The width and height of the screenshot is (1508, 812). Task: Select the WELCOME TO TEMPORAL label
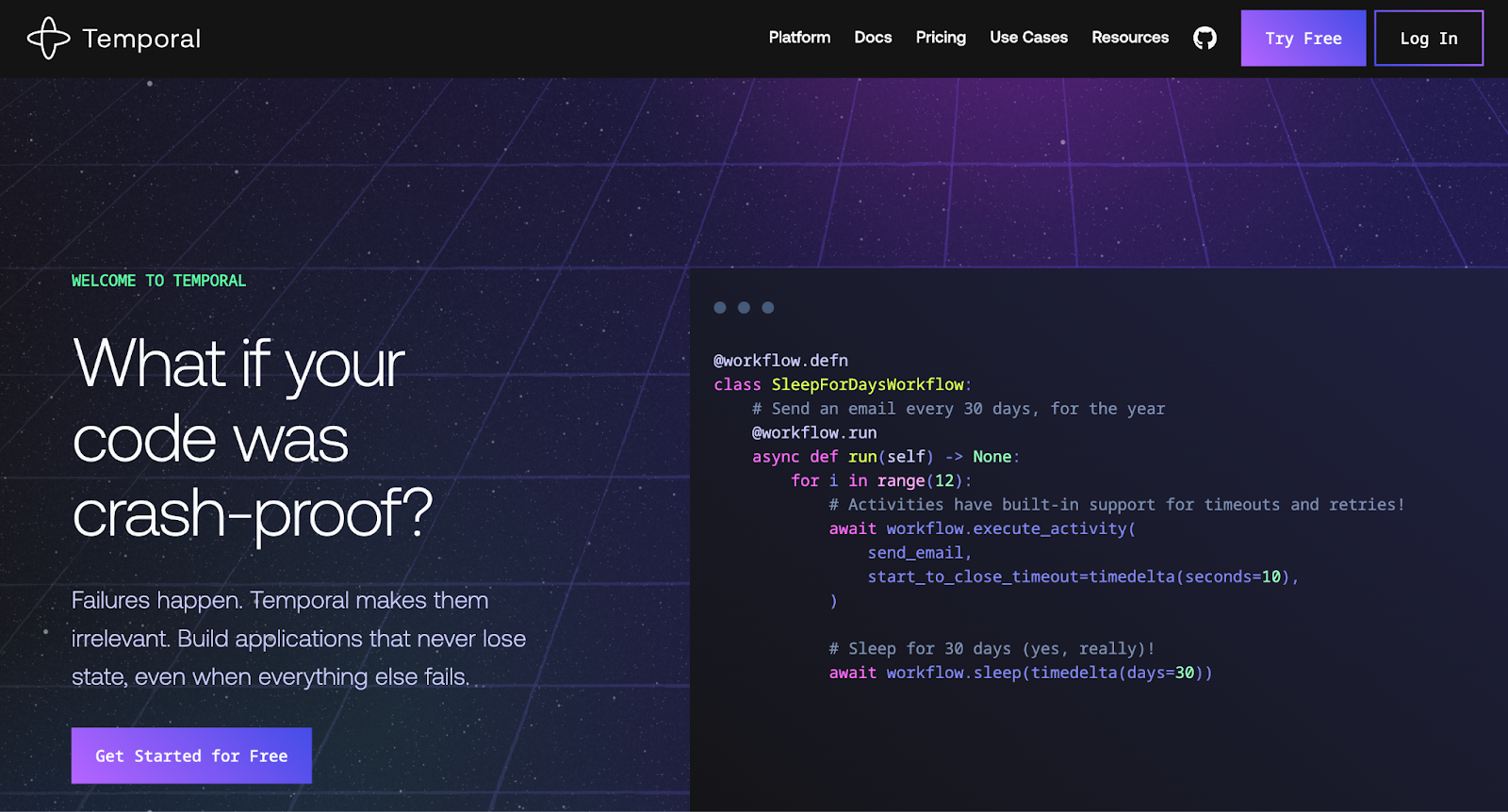coord(158,281)
